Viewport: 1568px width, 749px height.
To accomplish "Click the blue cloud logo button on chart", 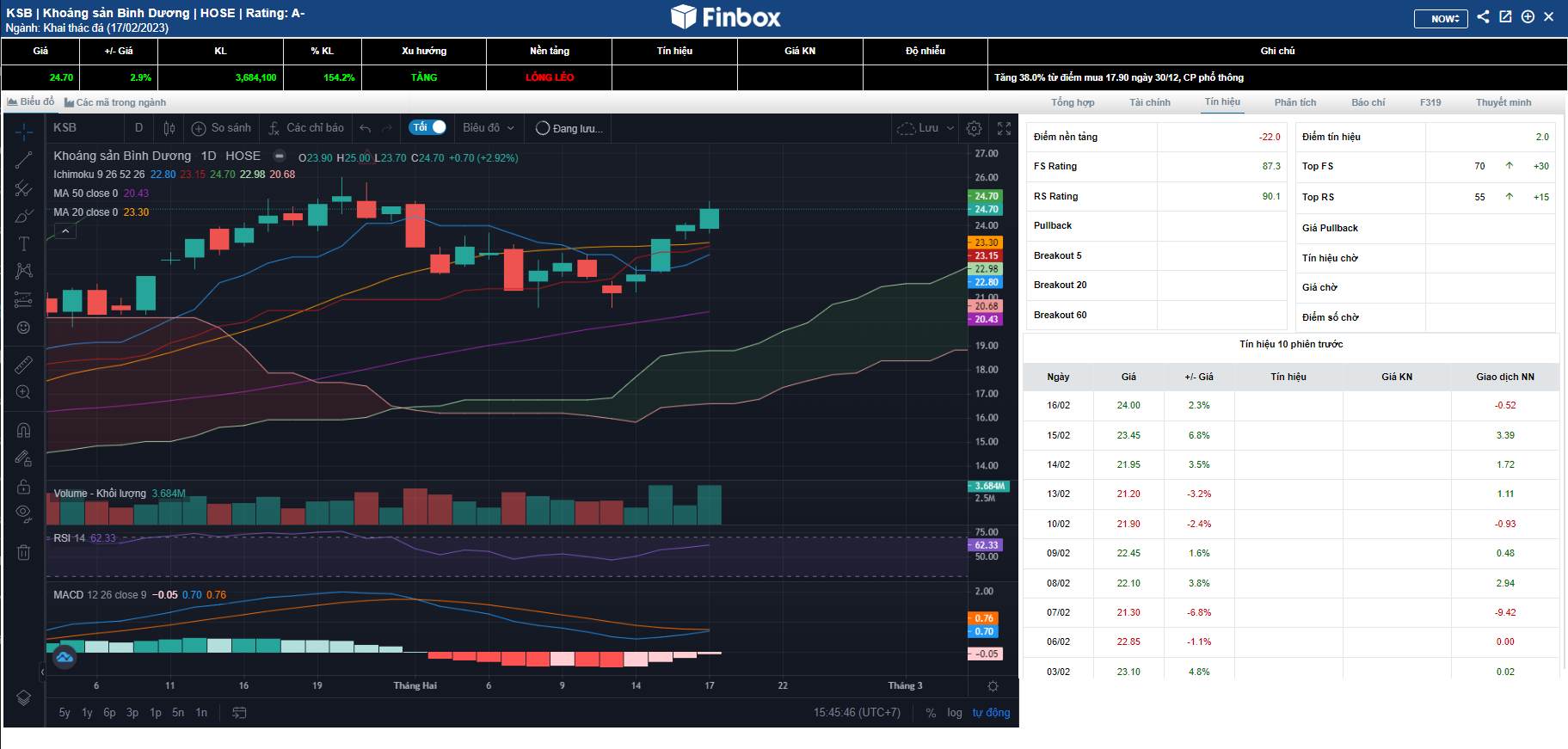I will point(65,658).
